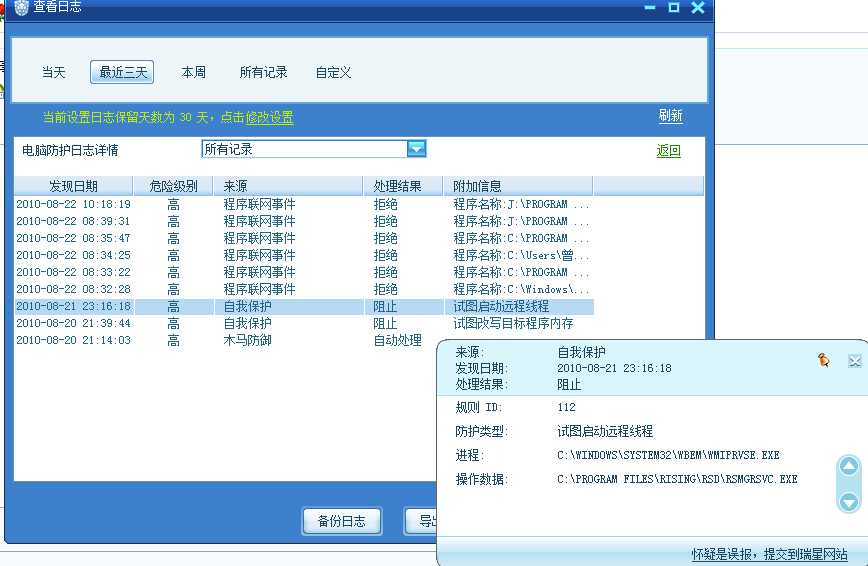The height and width of the screenshot is (566, 868).
Task: Choose the 自定义 time range tab
Action: point(333,73)
